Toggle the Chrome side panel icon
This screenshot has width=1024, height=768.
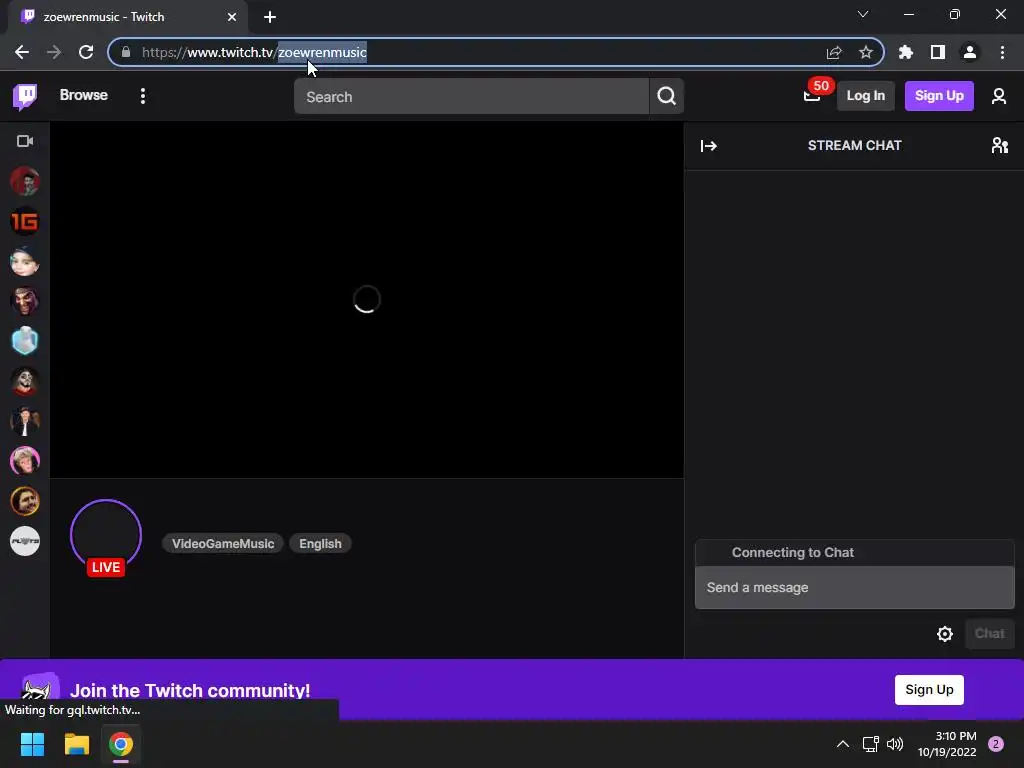point(937,52)
